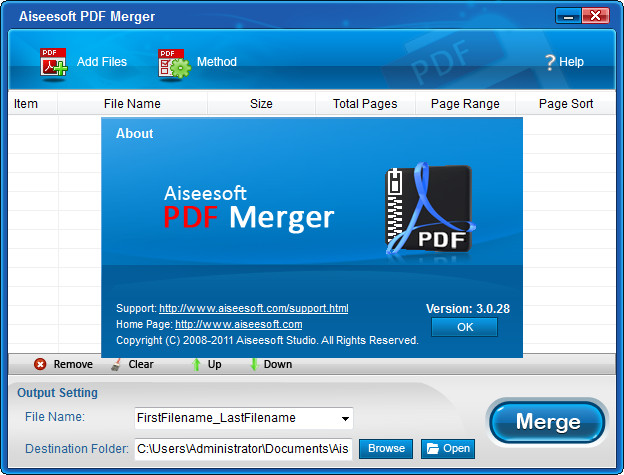Open the support.html link

[x=254, y=308]
